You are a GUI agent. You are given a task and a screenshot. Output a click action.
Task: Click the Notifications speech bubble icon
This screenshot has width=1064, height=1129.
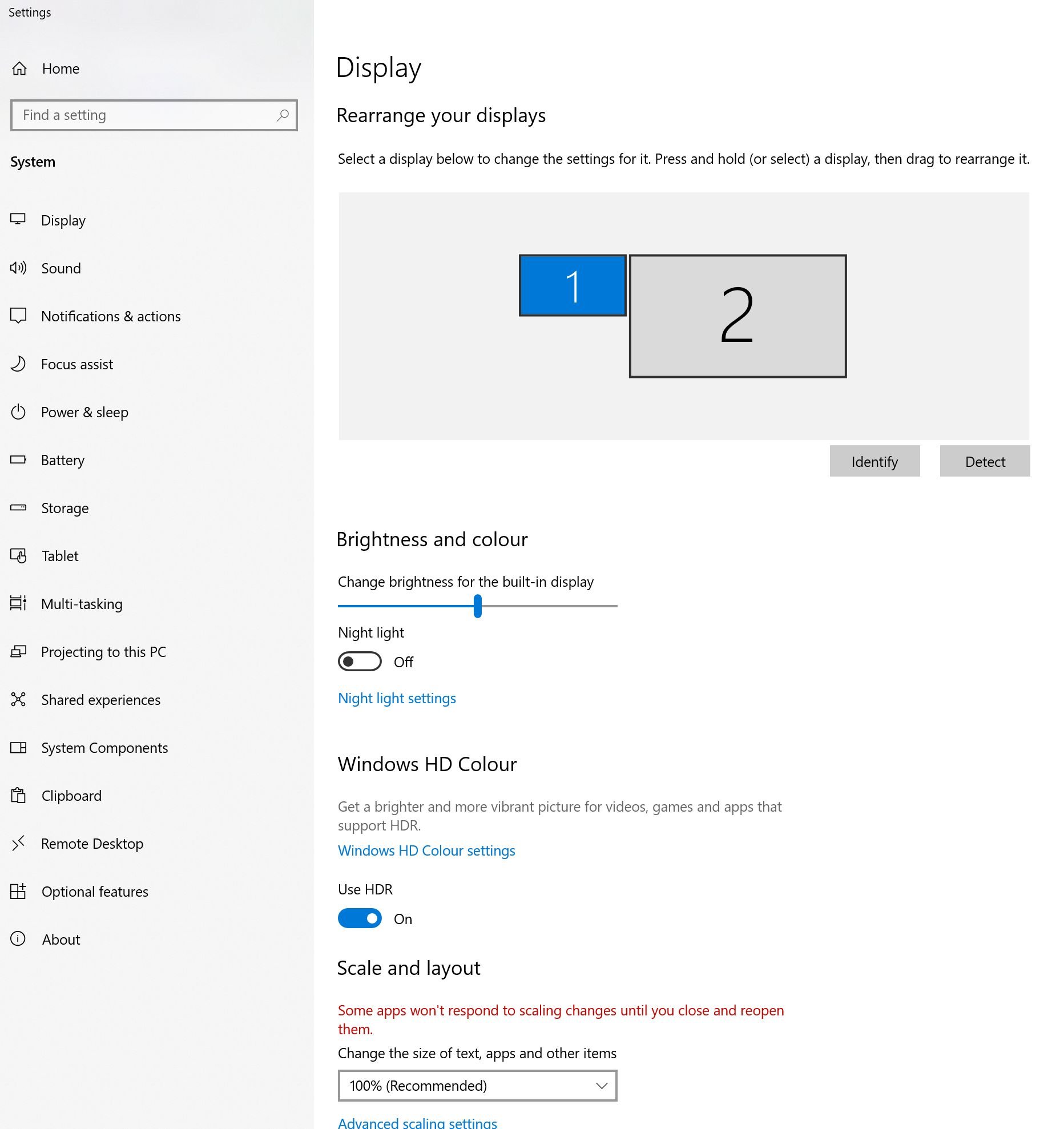click(x=18, y=316)
